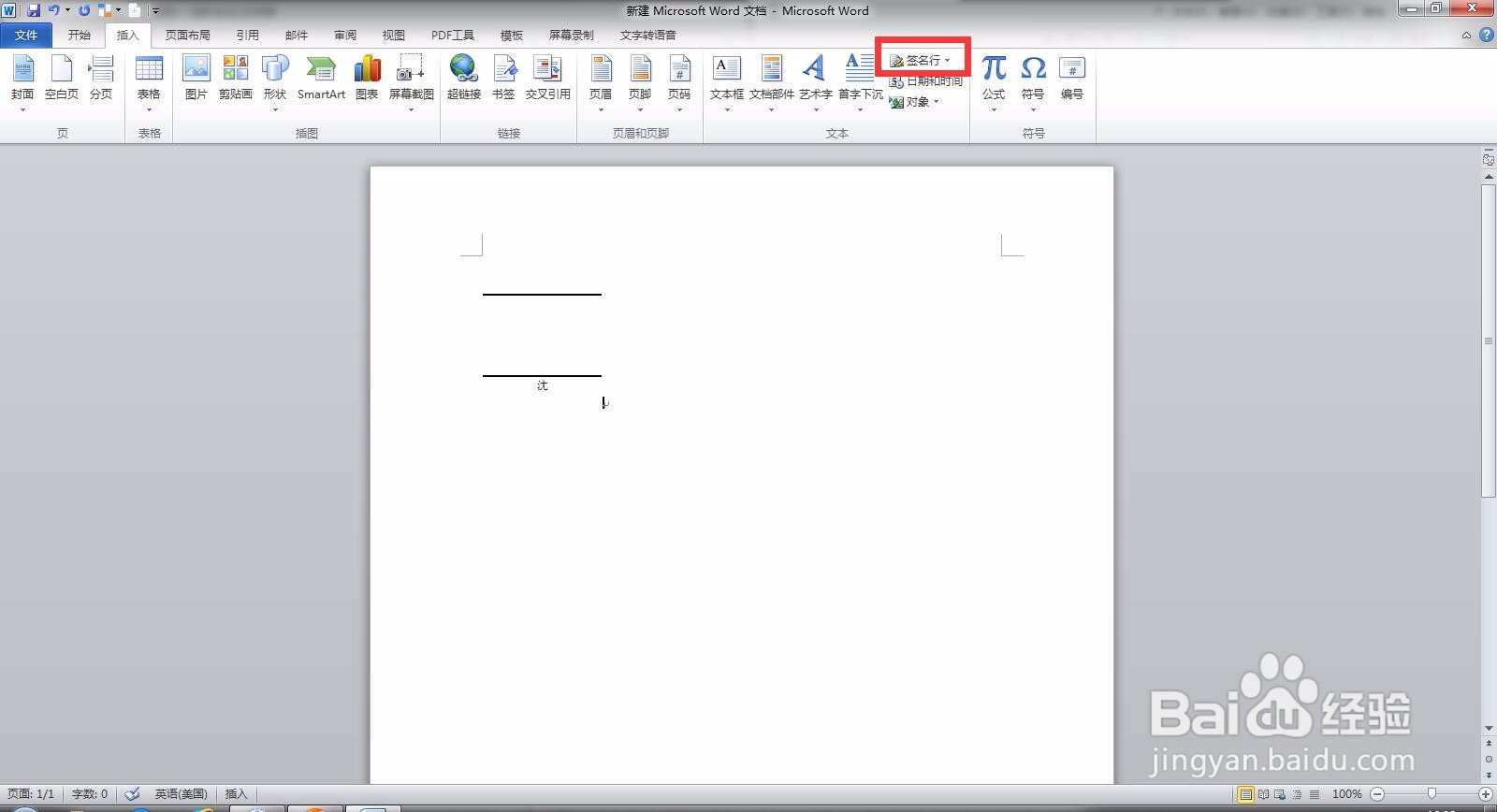Expand the object (对象) dropdown arrow
Viewport: 1497px width, 812px height.
pos(937,102)
